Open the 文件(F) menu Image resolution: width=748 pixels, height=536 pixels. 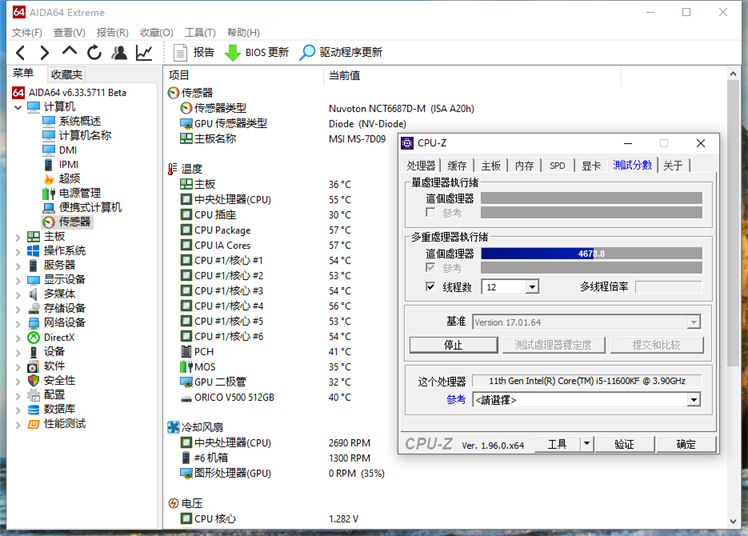point(27,32)
